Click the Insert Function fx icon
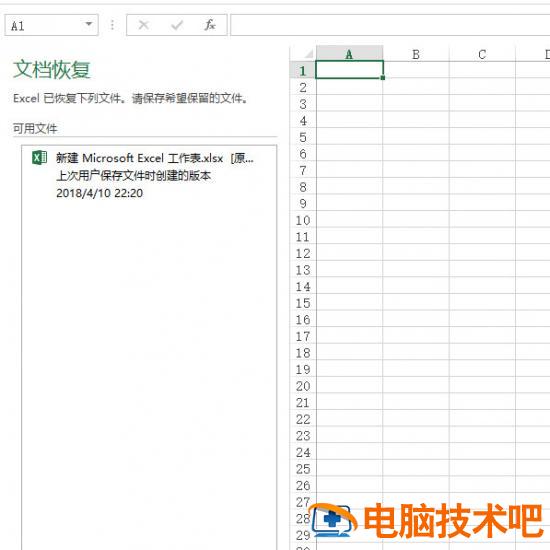 (210, 25)
